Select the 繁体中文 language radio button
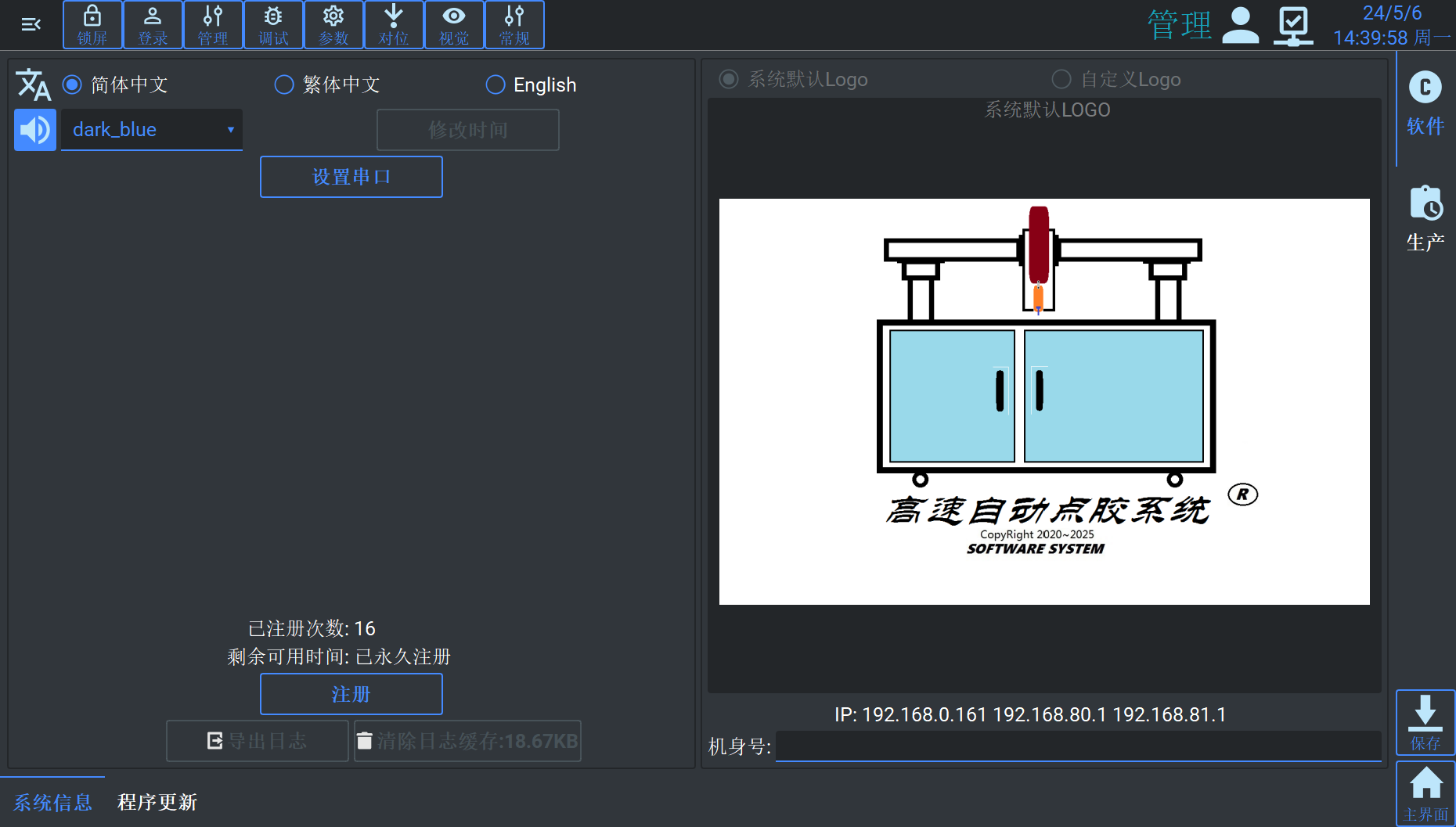This screenshot has height=827, width=1456. 284,84
